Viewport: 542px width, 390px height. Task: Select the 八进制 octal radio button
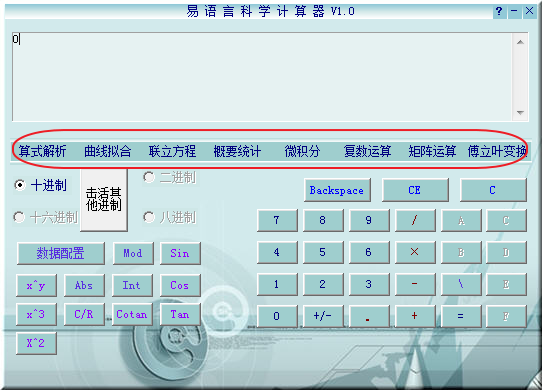tap(149, 217)
